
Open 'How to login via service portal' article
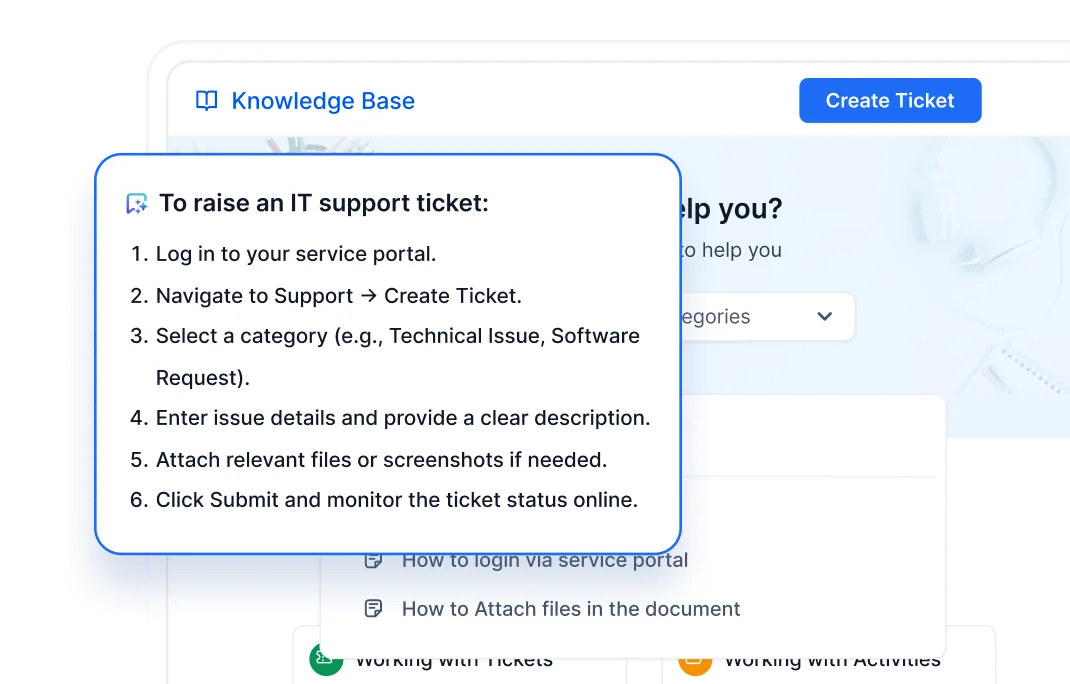point(544,560)
